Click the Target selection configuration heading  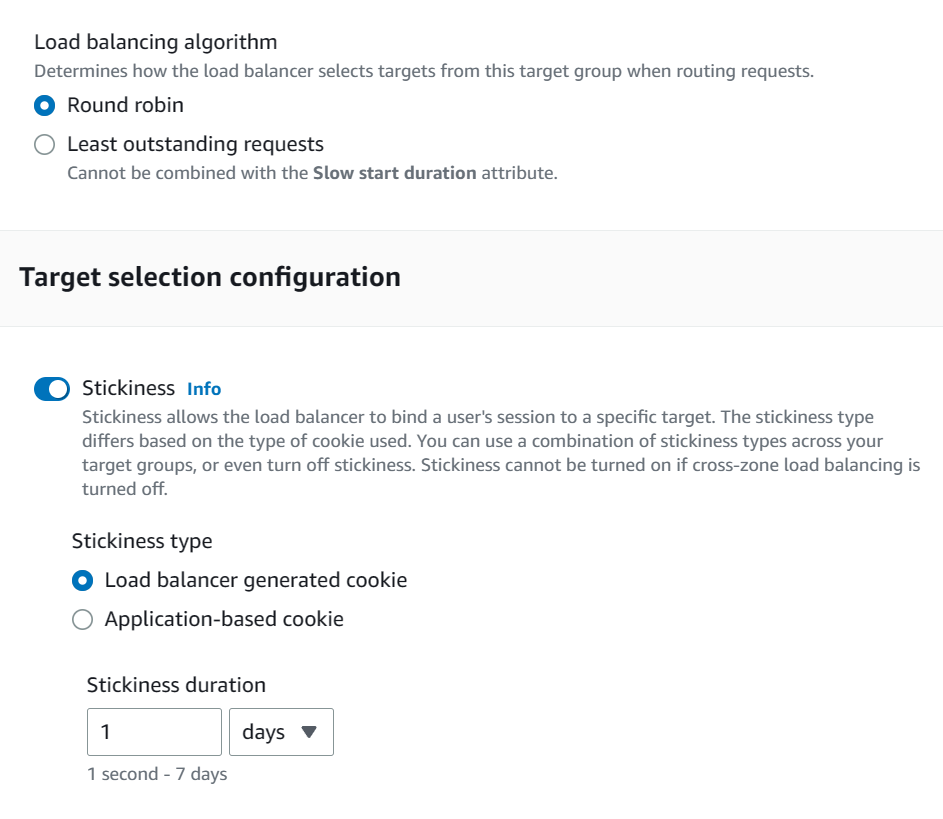210,277
